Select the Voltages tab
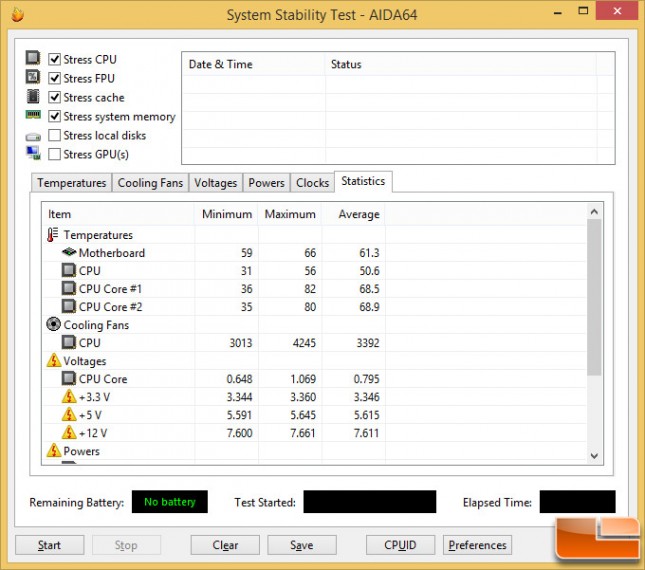The width and height of the screenshot is (645, 570). click(x=216, y=183)
